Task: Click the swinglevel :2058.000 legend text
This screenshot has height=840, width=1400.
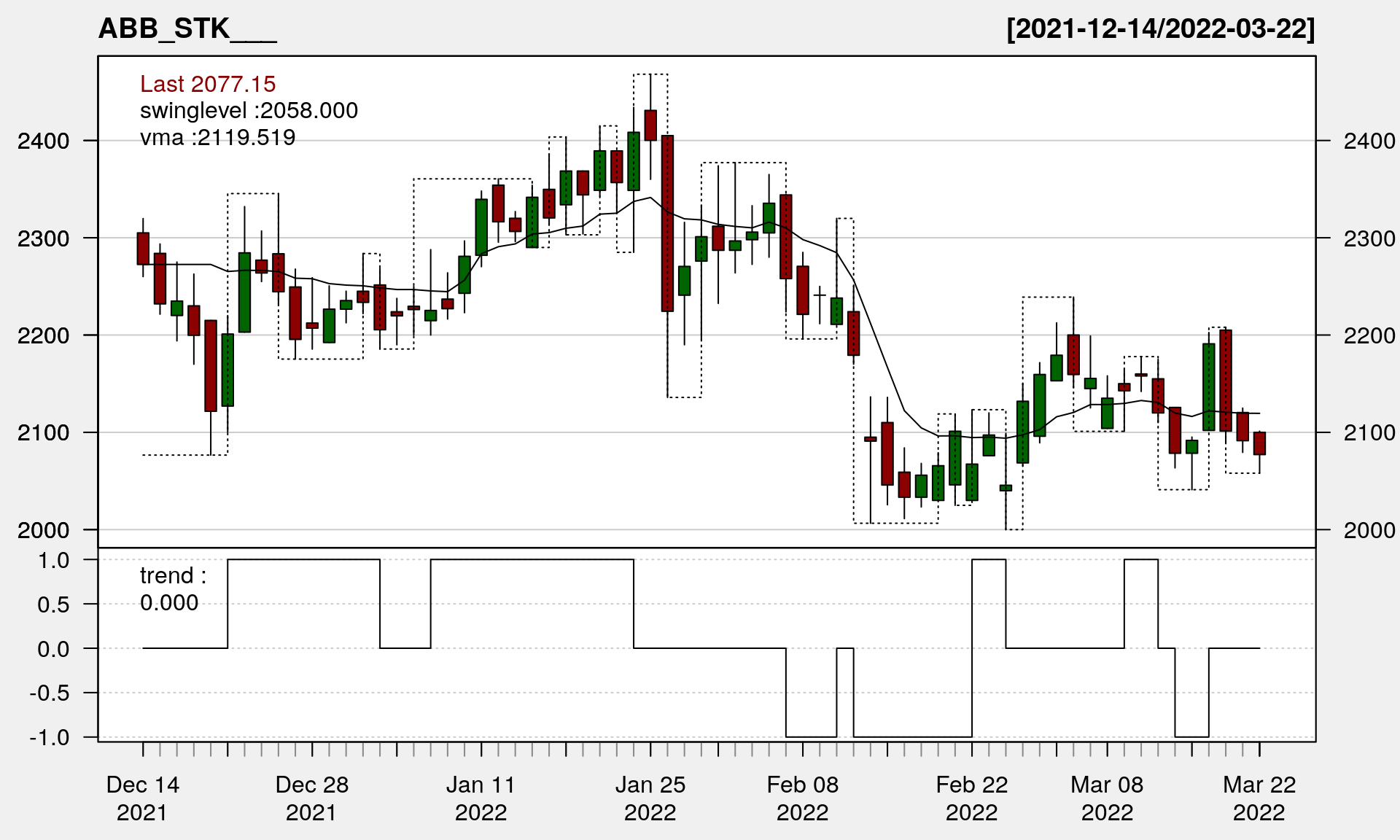Action: click(249, 111)
